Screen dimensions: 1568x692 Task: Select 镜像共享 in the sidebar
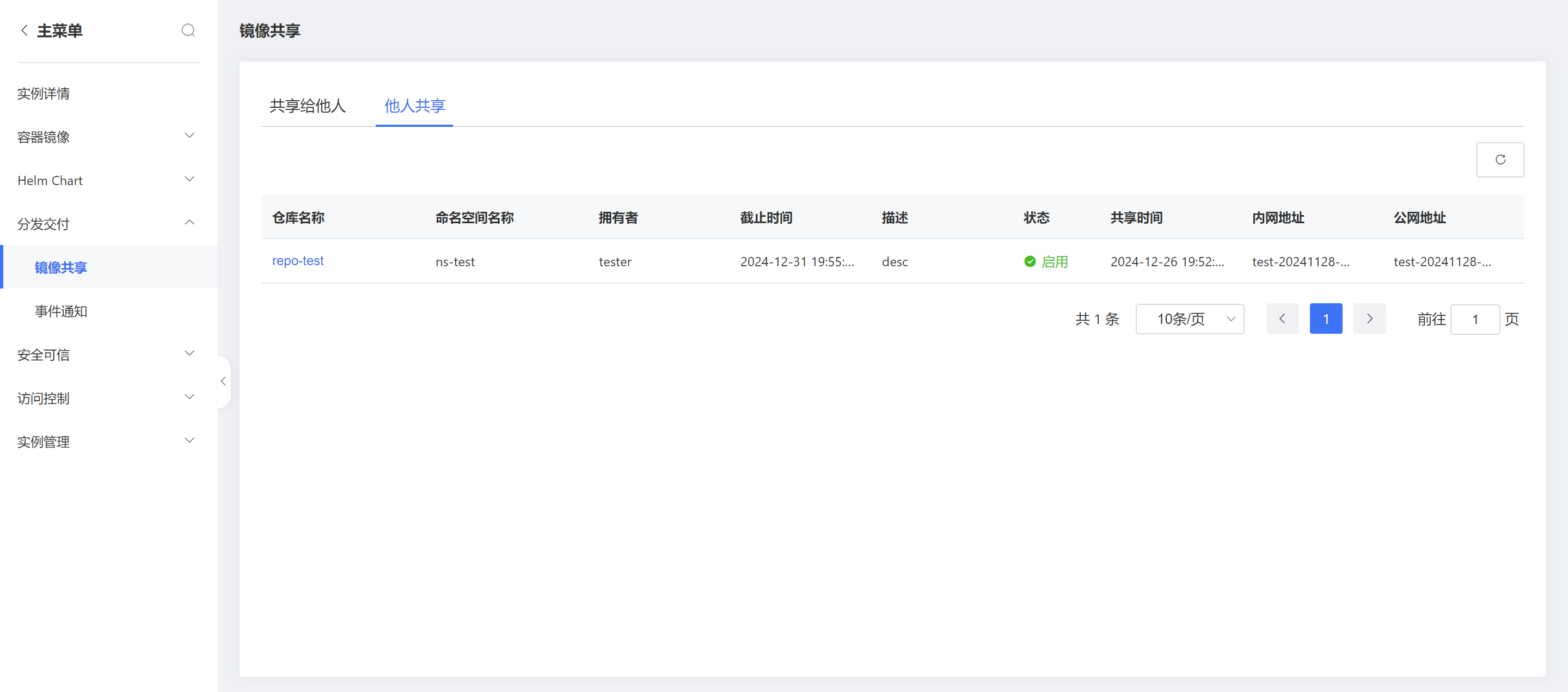(x=61, y=267)
